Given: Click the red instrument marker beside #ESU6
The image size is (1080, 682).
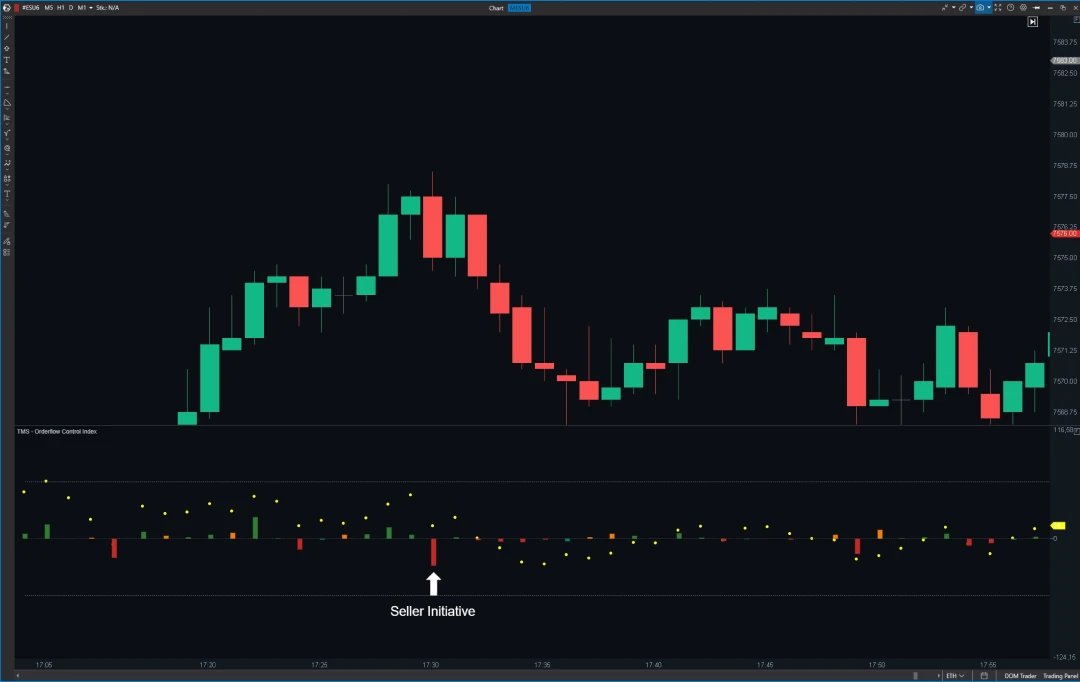Looking at the screenshot, I should coord(17,8).
